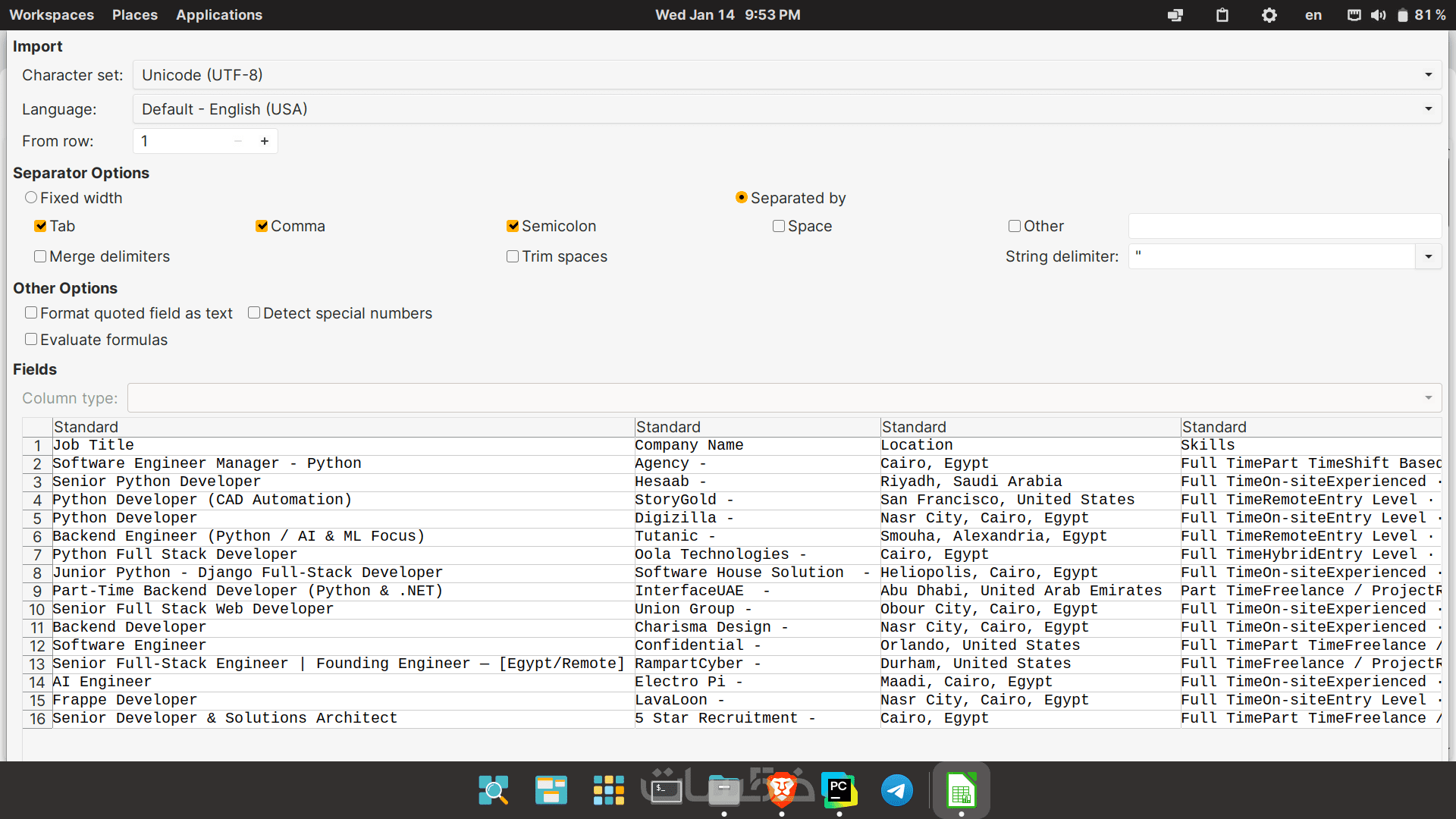Select the Fixed width radio button
Viewport: 1456px width, 819px height.
[31, 198]
